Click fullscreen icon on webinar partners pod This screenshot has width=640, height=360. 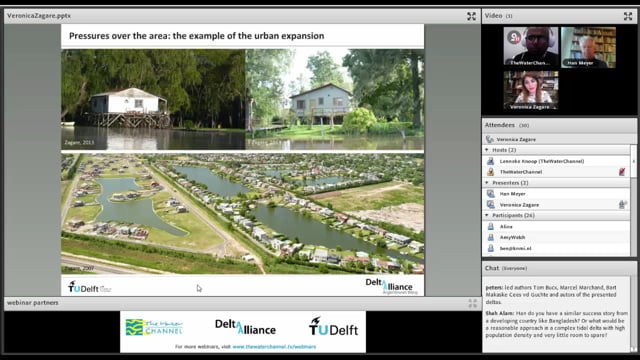[472, 303]
